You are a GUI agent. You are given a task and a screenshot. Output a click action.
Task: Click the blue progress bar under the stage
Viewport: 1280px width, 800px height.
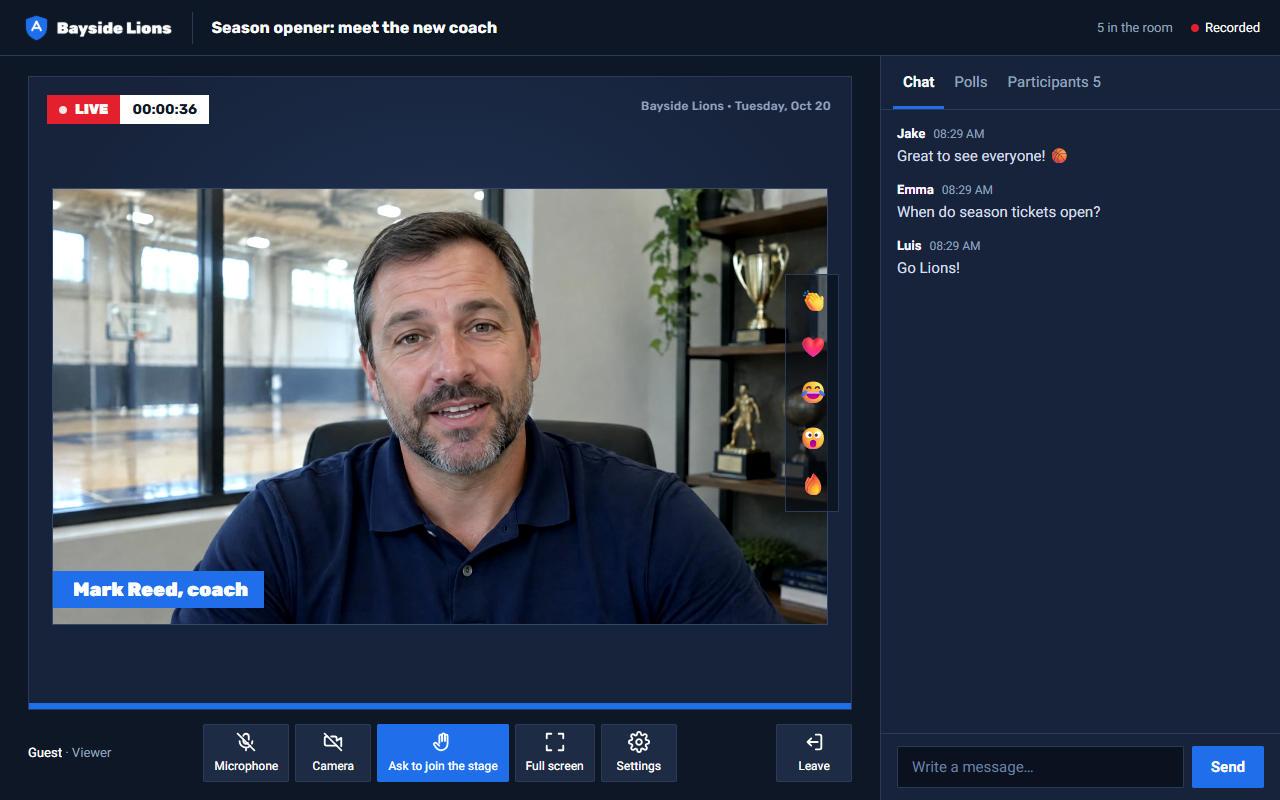pos(440,706)
